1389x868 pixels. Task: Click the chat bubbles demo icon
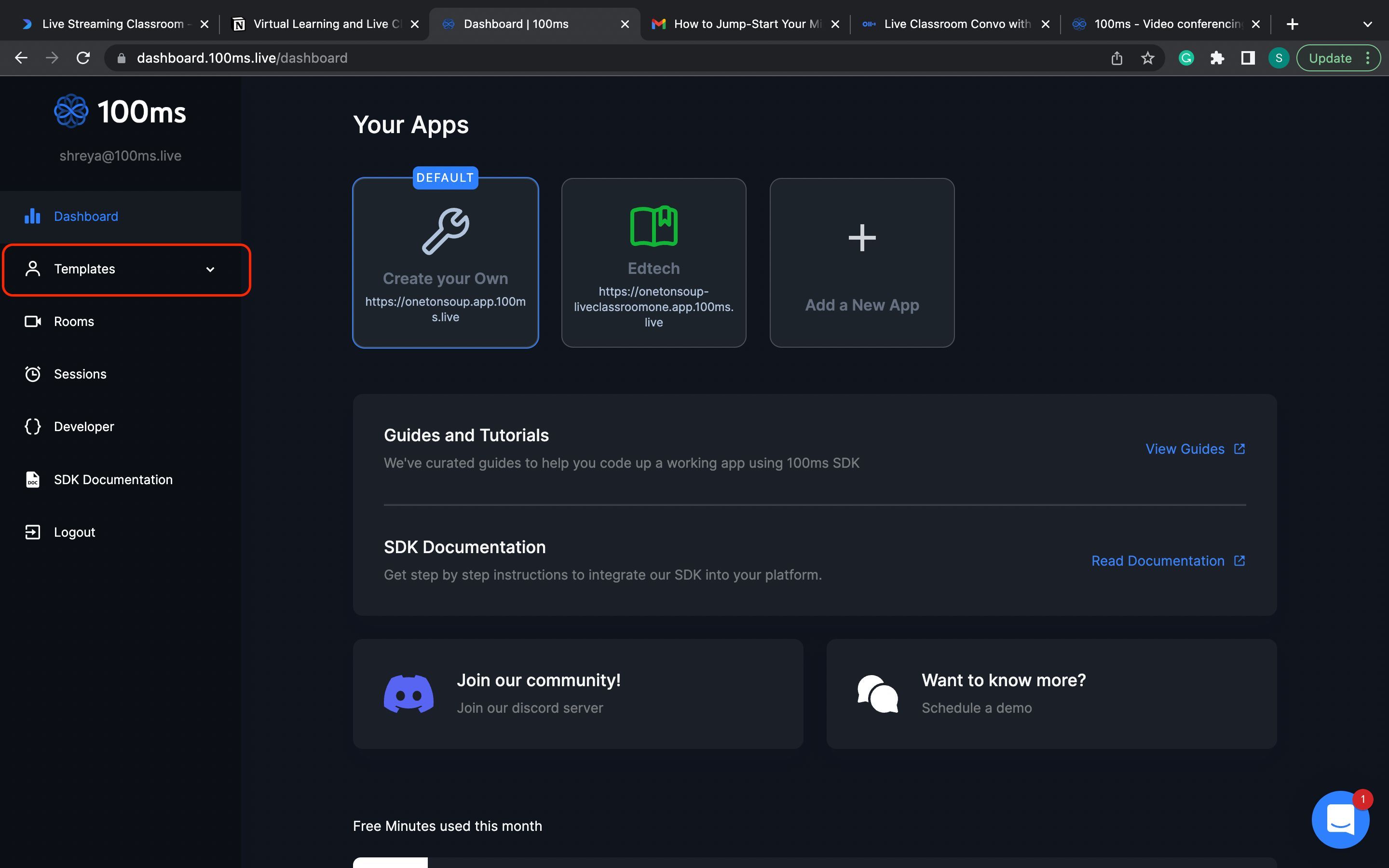(878, 693)
